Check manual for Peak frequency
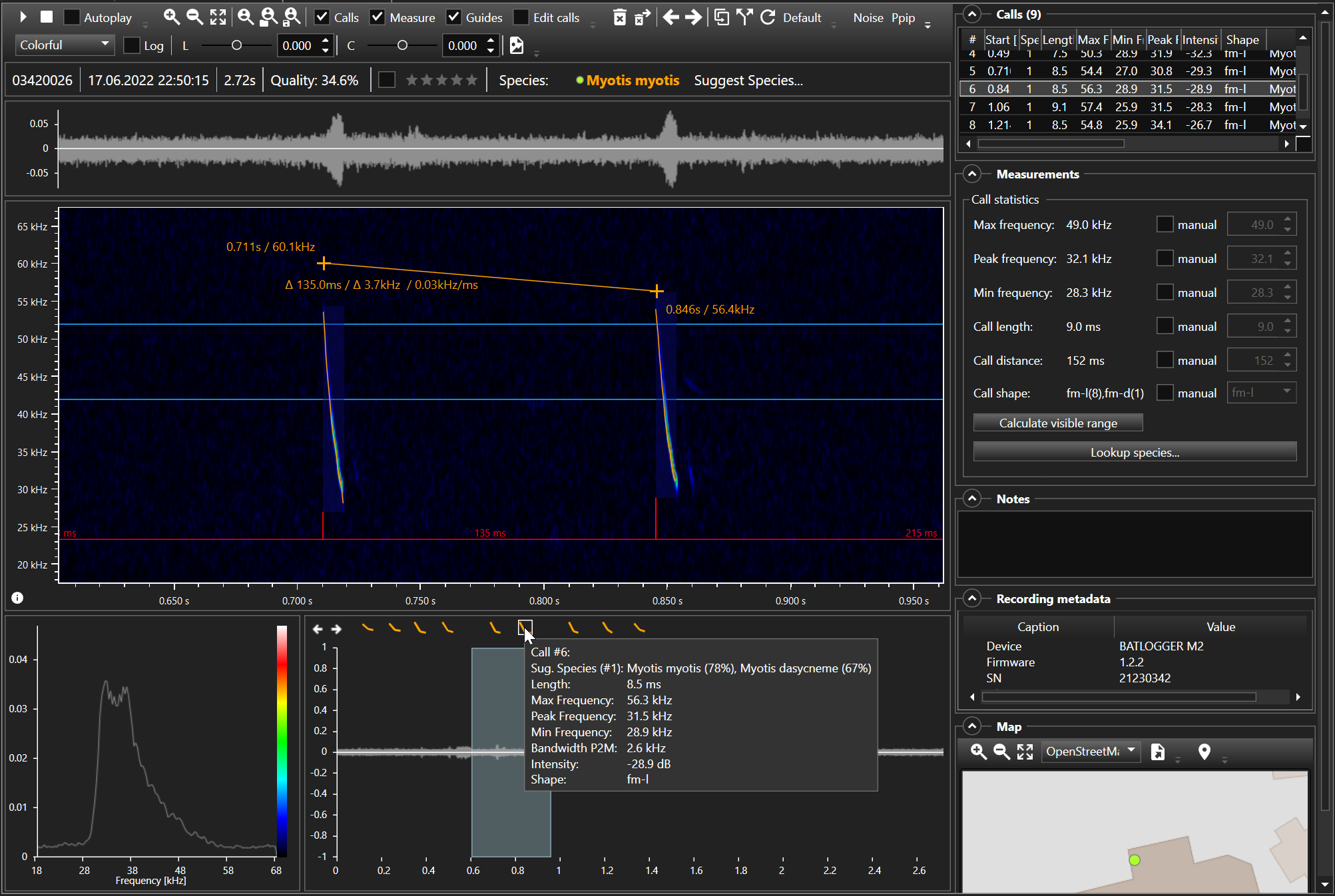 [1165, 258]
